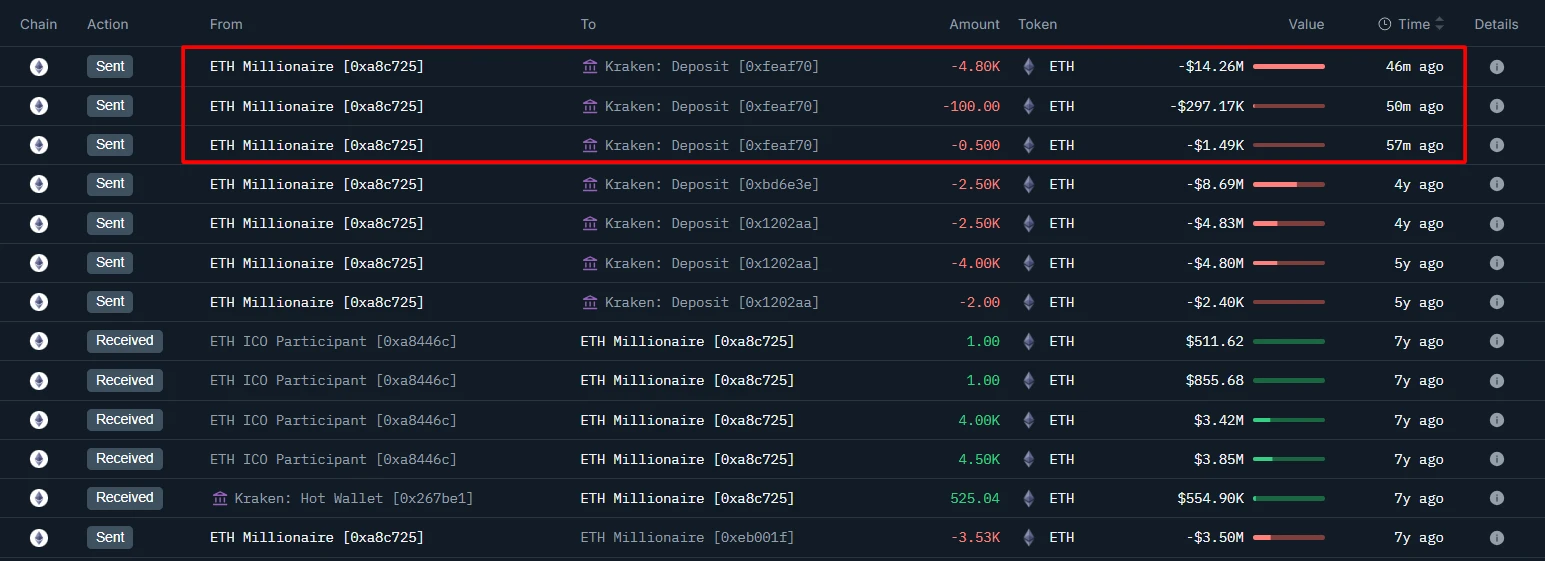Click the Value column header

click(x=1306, y=24)
